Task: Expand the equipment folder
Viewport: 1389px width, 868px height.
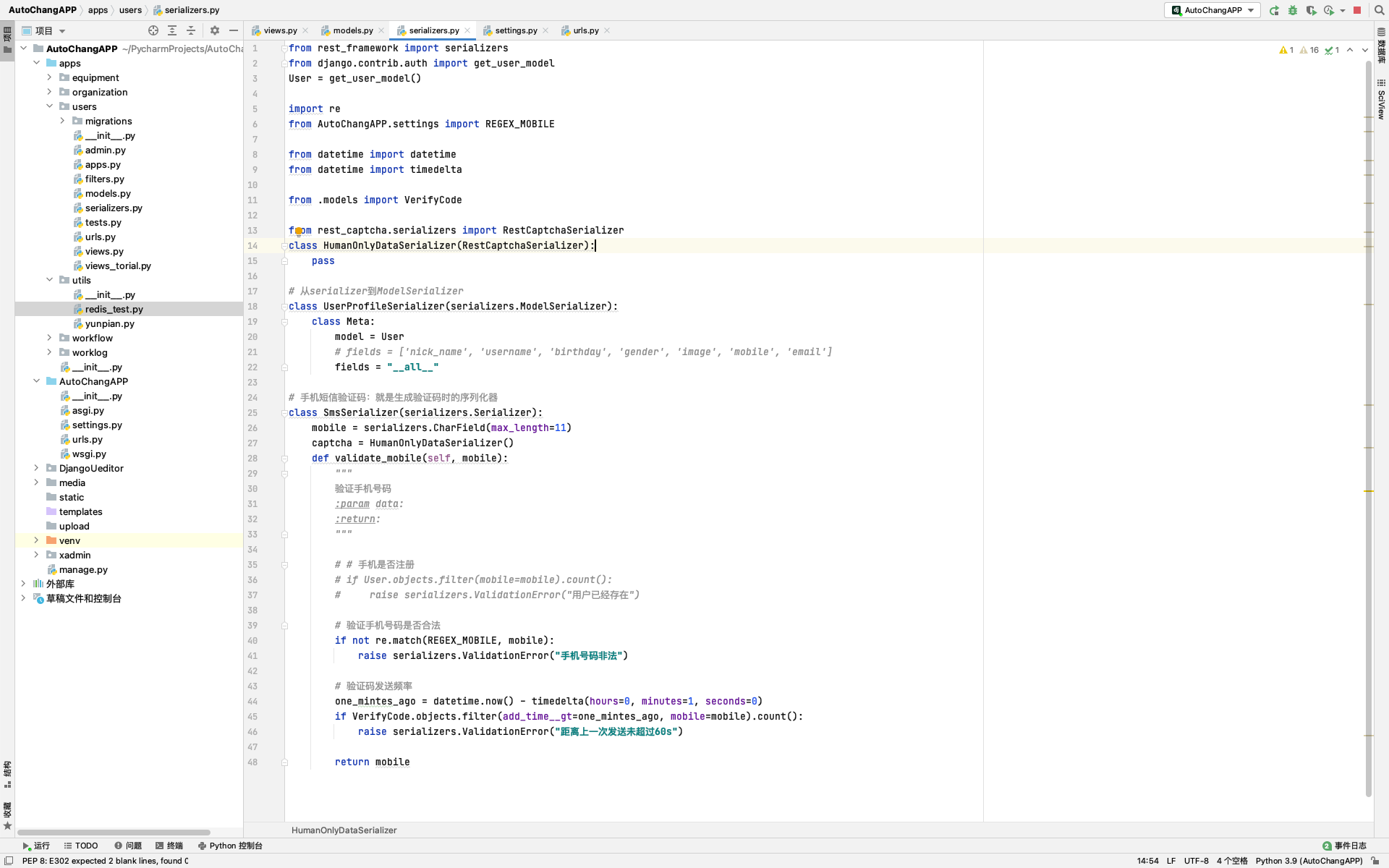Action: click(50, 77)
